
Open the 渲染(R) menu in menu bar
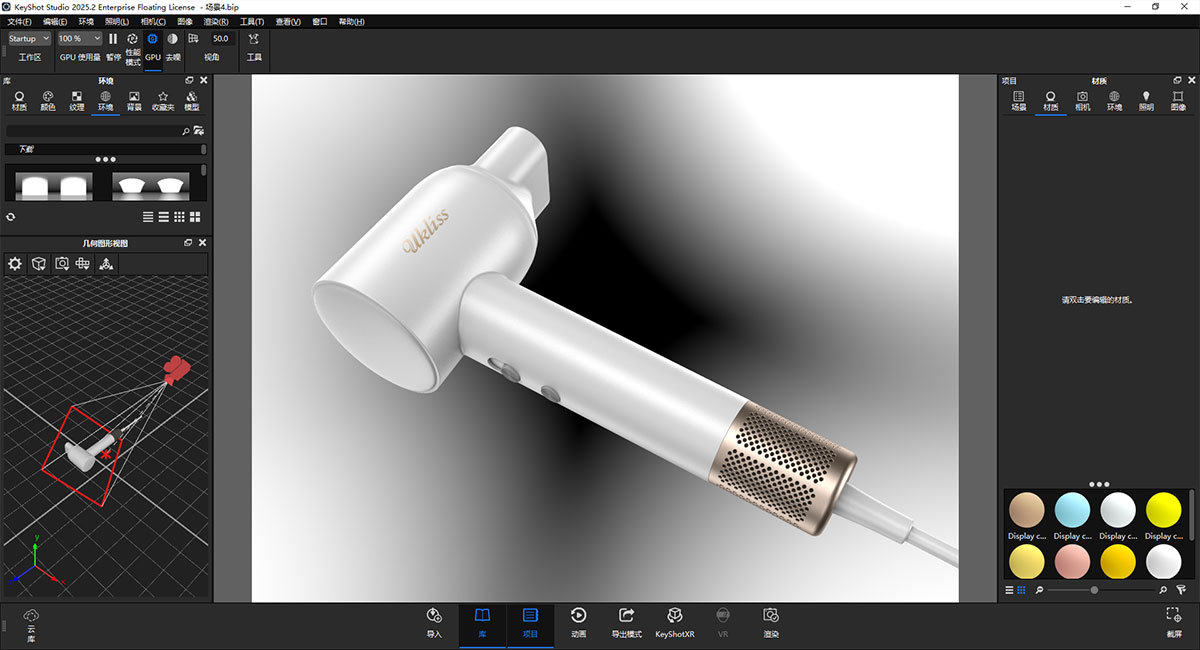[x=216, y=21]
